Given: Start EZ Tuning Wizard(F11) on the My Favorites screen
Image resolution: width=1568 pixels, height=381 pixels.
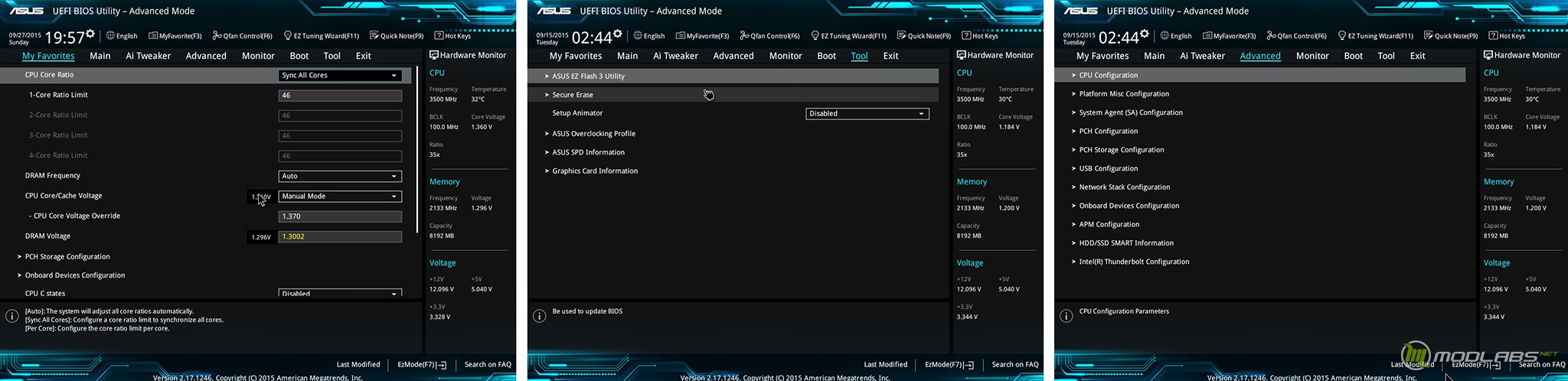Looking at the screenshot, I should [x=322, y=36].
